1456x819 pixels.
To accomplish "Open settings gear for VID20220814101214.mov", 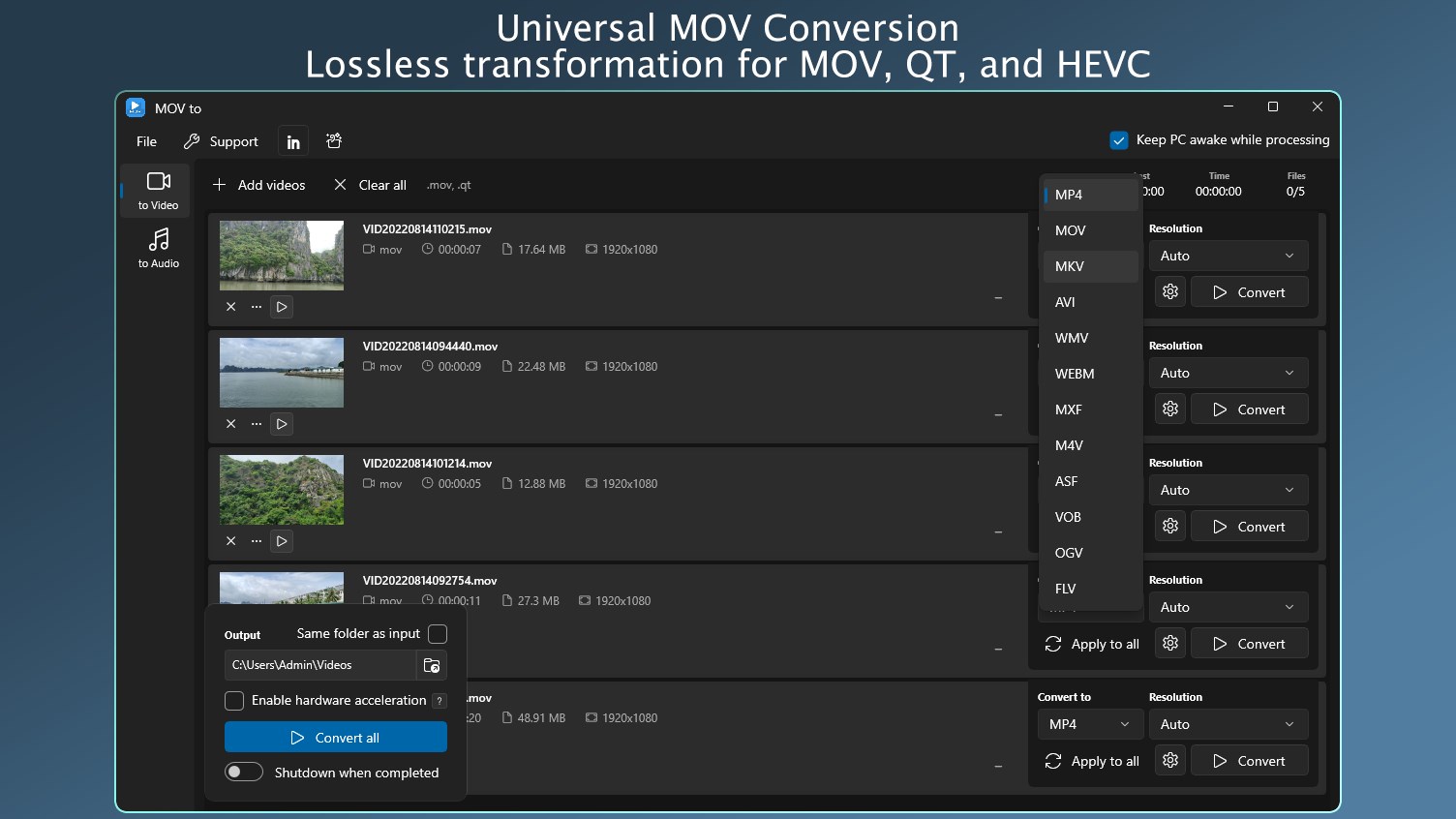I will click(1170, 527).
